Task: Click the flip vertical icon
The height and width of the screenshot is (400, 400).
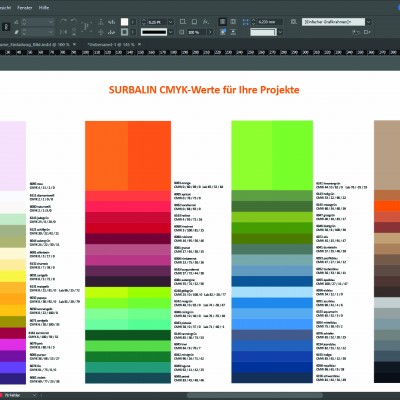Action: coord(74,32)
